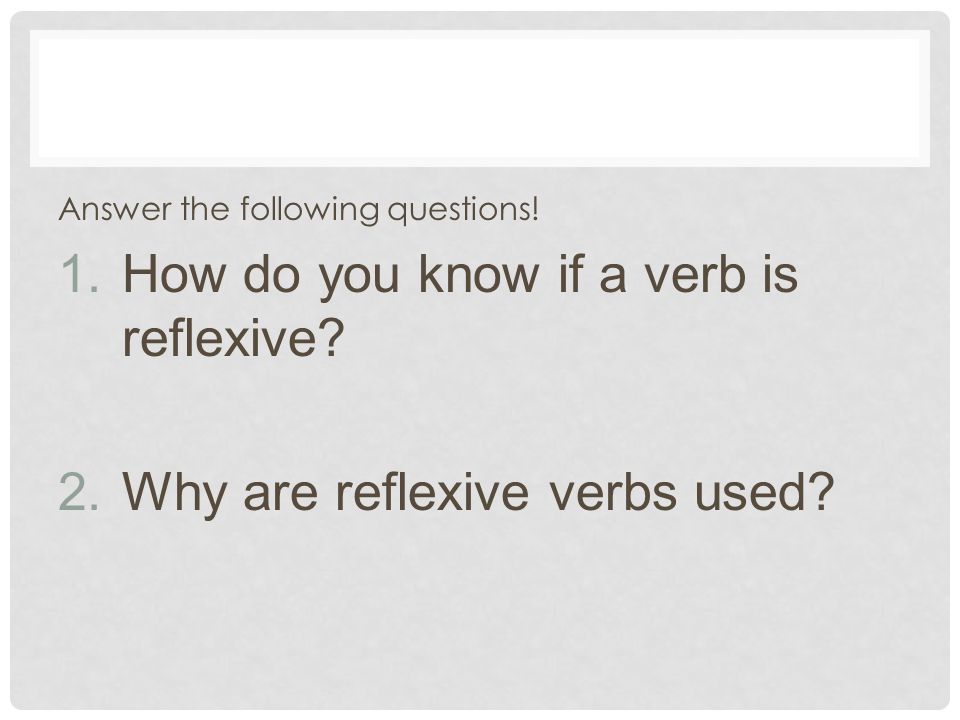Click 'reflexive' in question two
The width and height of the screenshot is (960, 720).
432,490
